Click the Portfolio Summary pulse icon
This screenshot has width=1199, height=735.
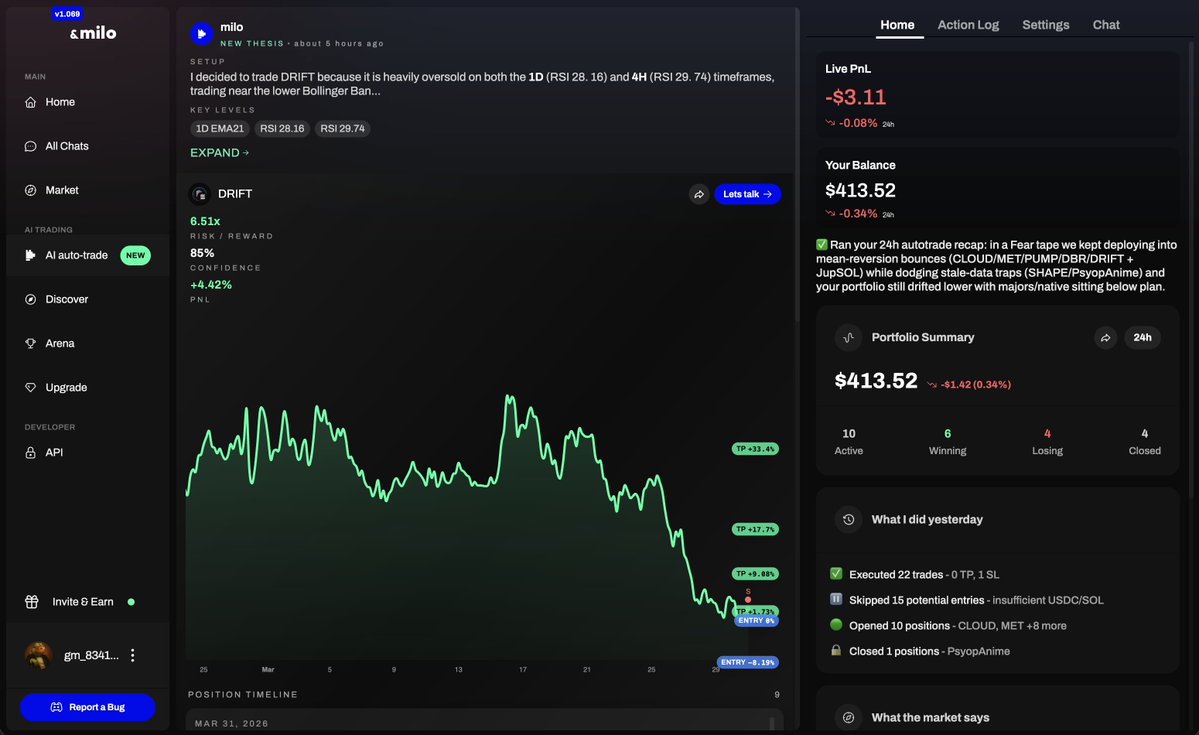tap(848, 337)
